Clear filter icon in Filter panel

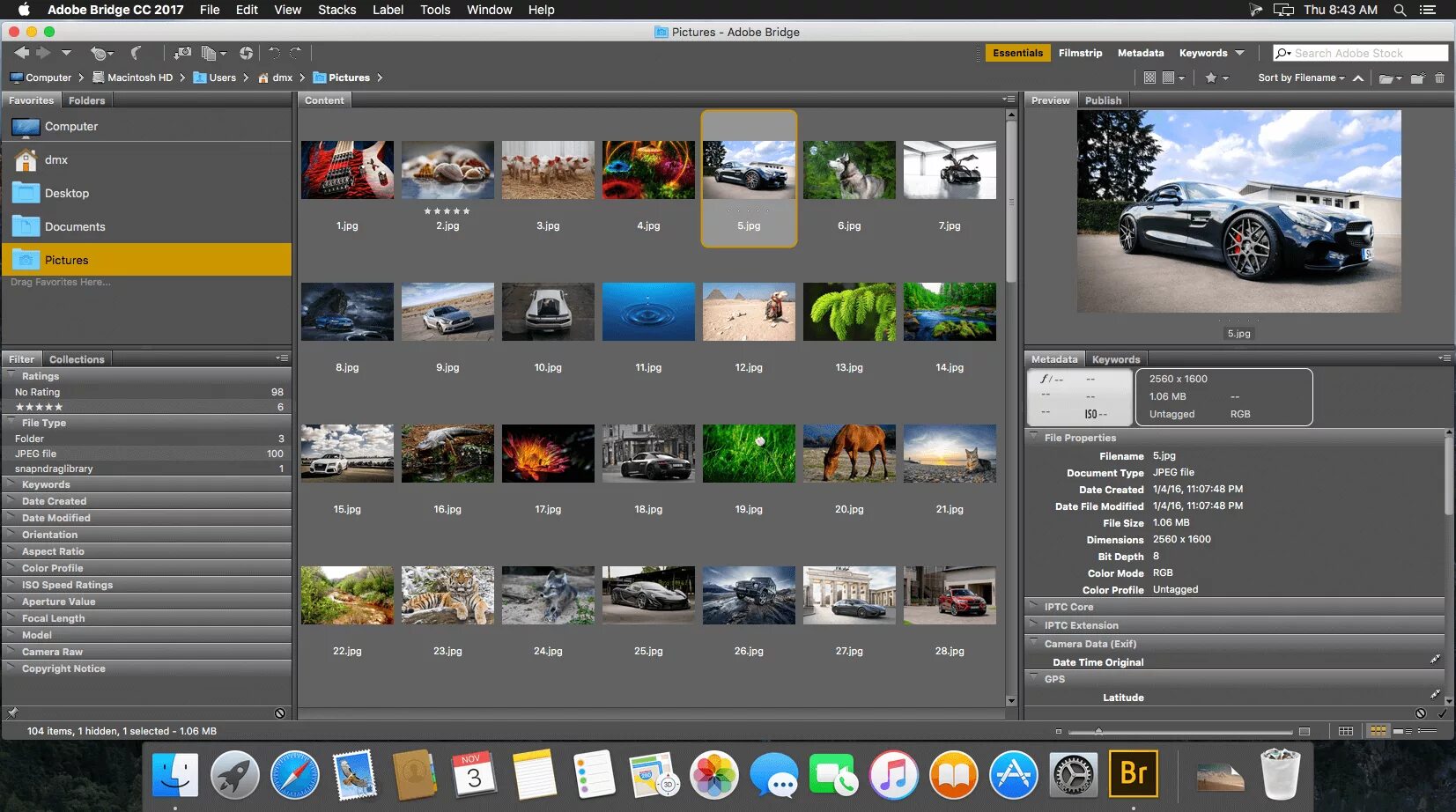click(280, 713)
